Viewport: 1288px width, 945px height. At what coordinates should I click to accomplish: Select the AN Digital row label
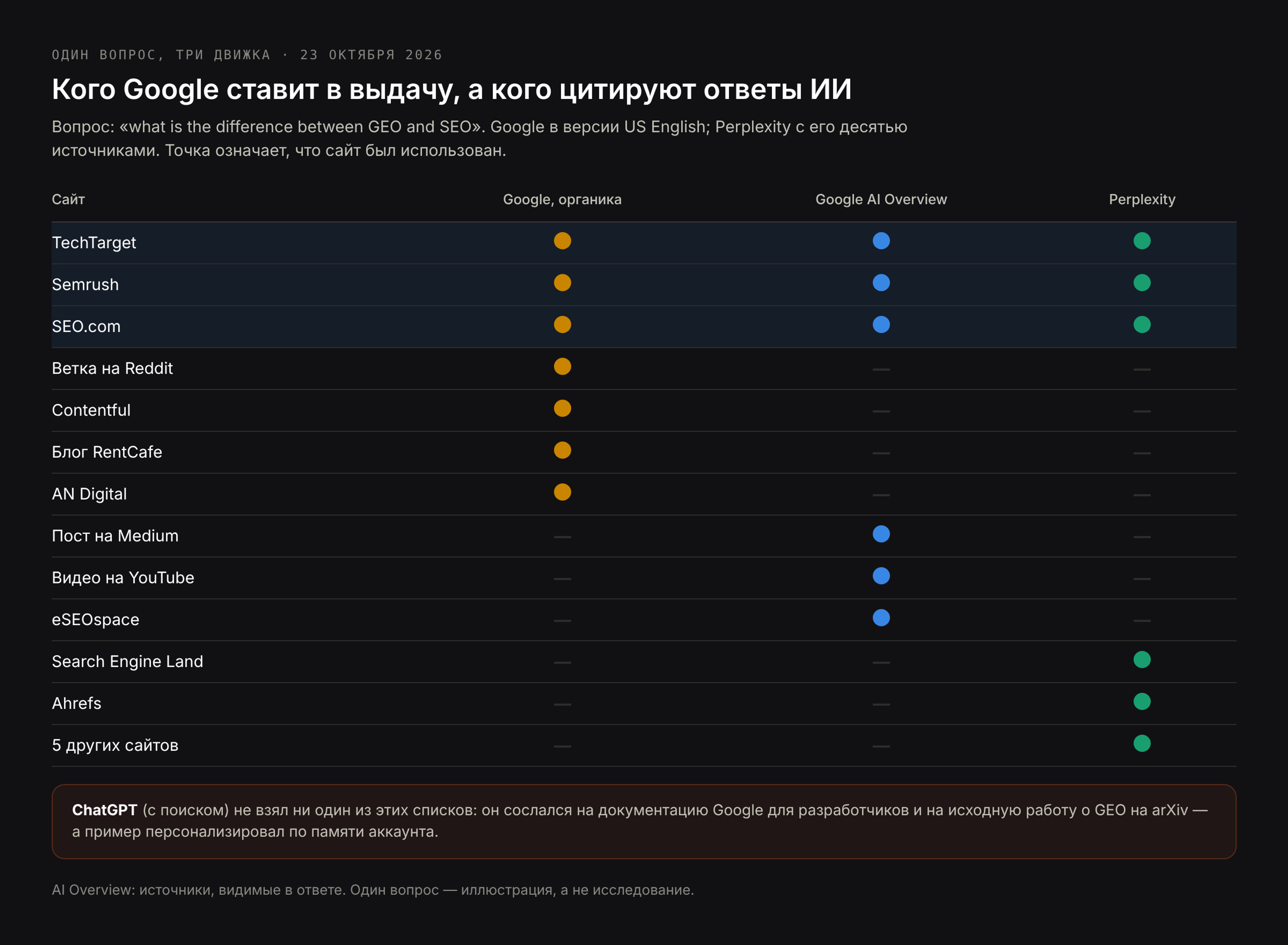89,494
